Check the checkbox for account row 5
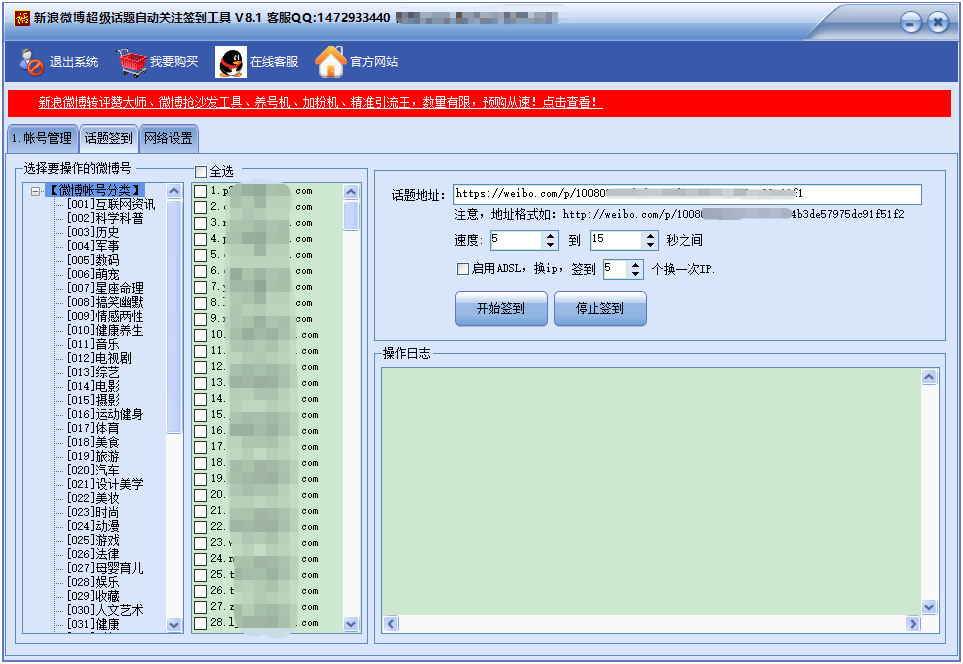This screenshot has height=664, width=963. tap(200, 256)
